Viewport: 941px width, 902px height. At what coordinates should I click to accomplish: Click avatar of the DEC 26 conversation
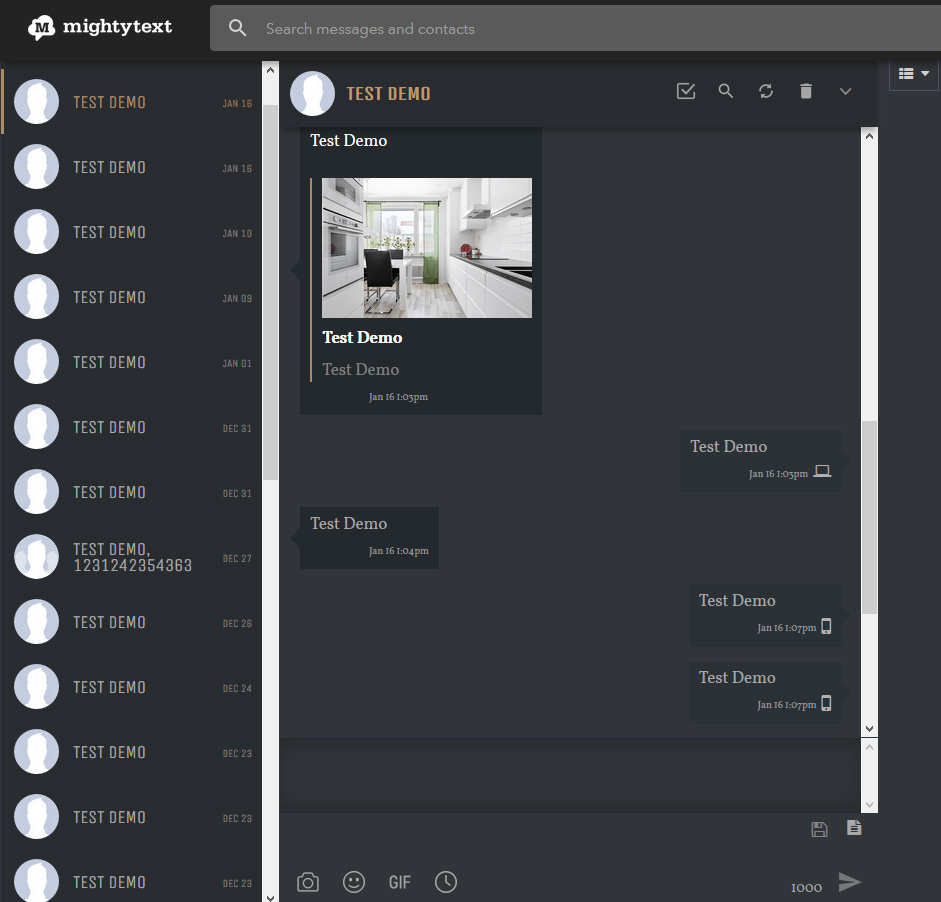tap(37, 622)
